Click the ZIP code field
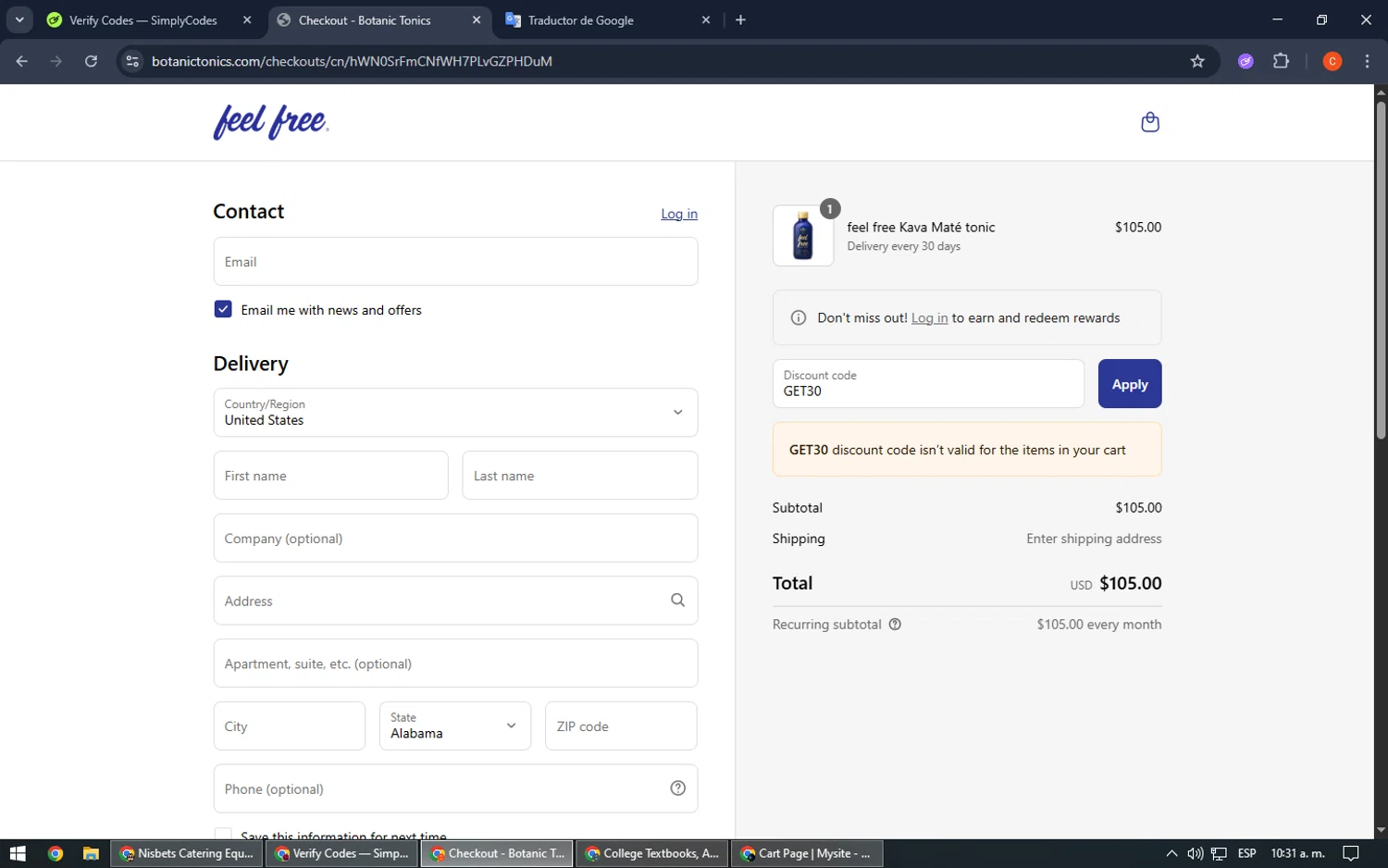1388x868 pixels. pyautogui.click(x=621, y=726)
